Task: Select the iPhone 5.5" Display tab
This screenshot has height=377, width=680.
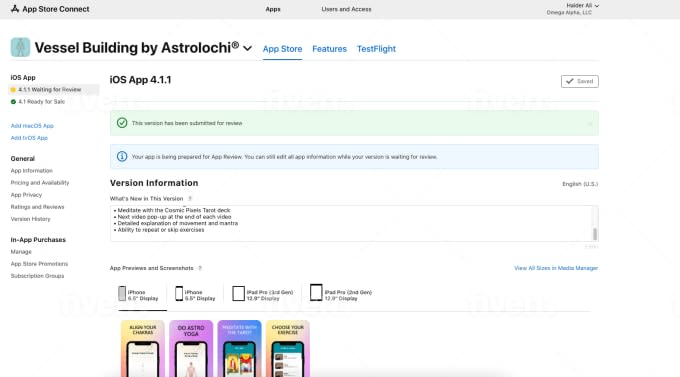Action: [x=195, y=295]
